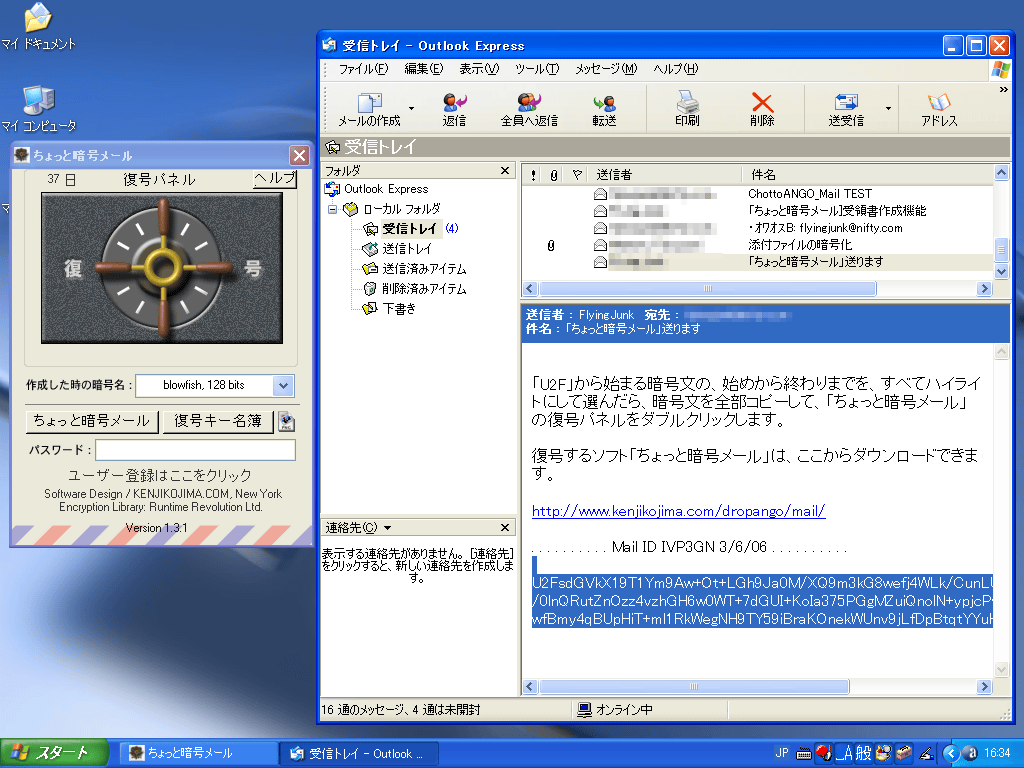The image size is (1024, 768).
Task: Open the 送受信 dropdown arrow
Action: 888,108
